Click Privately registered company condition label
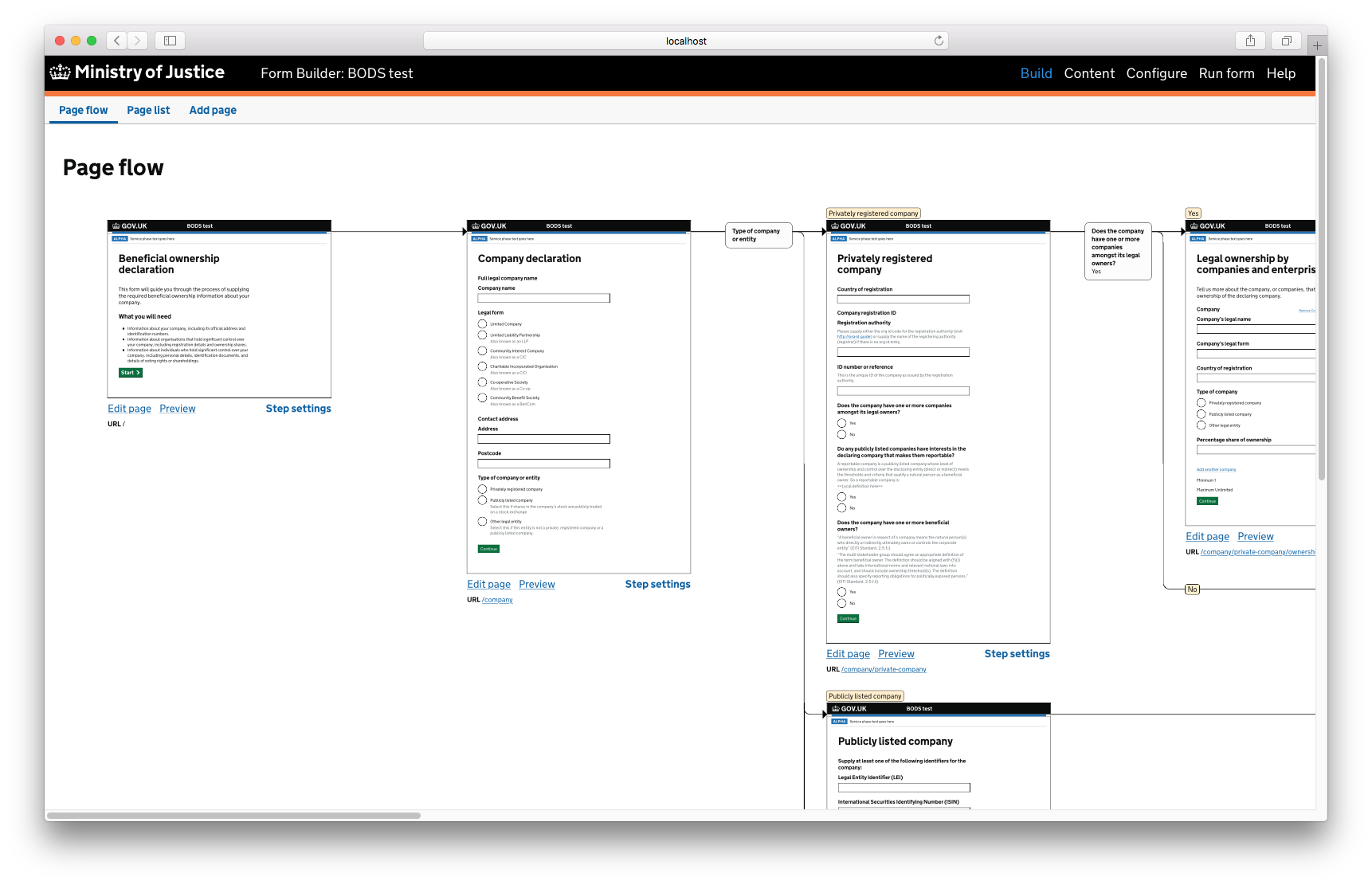This screenshot has height=885, width=1372. click(873, 213)
